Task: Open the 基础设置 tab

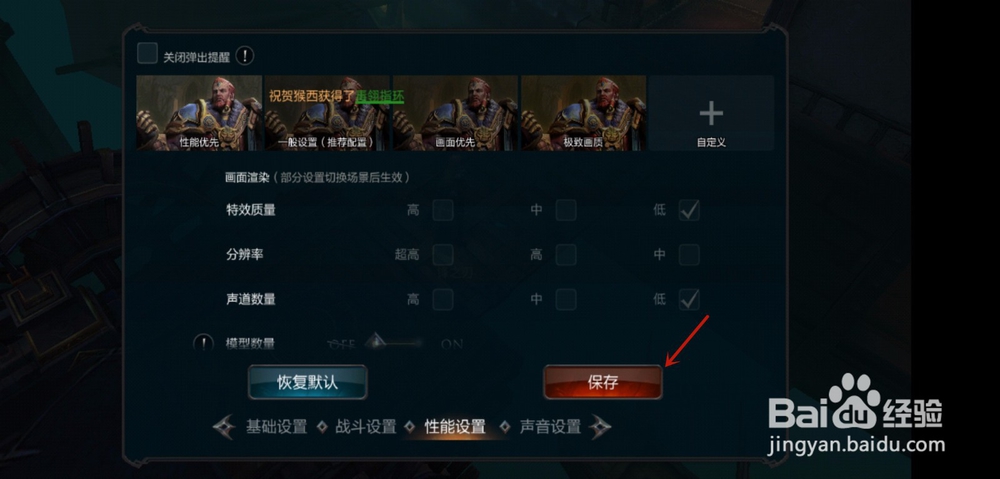Action: coord(276,427)
